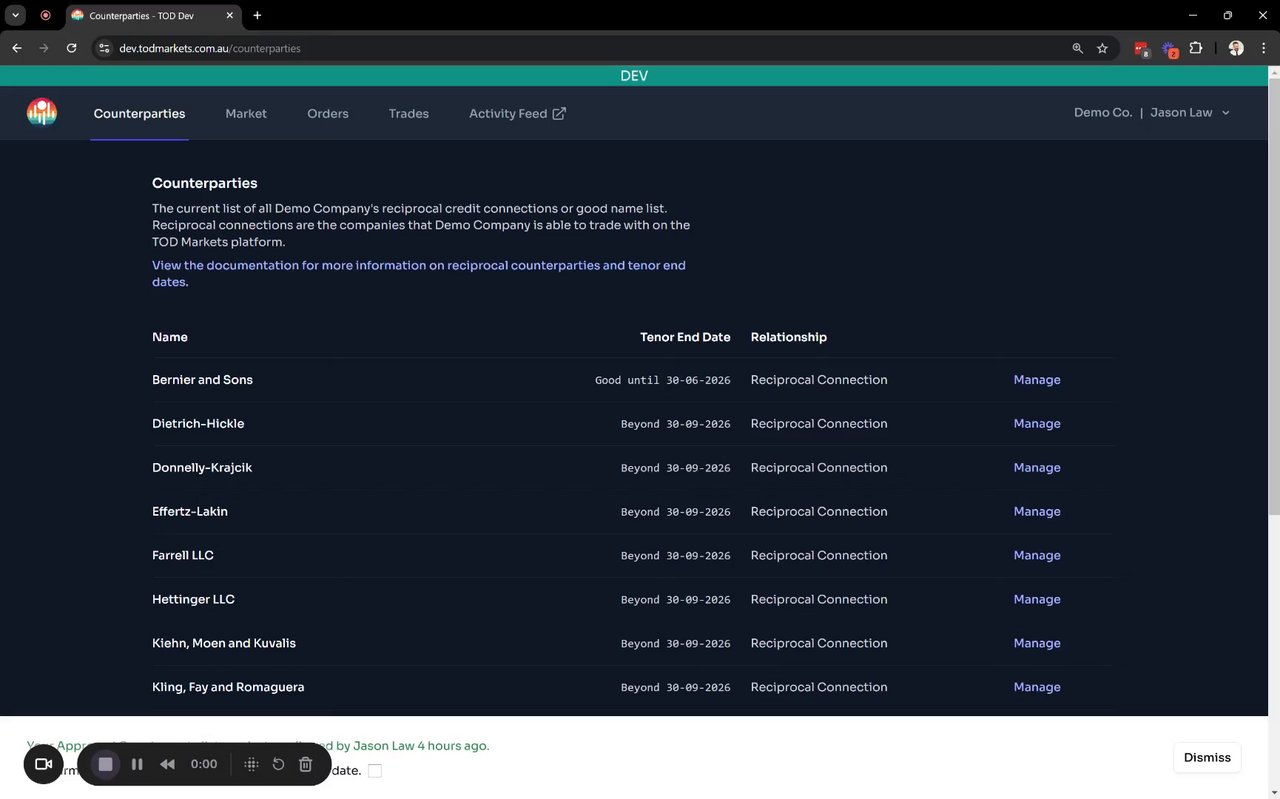The height and width of the screenshot is (799, 1280).
Task: Click the 'Tenor End Date' column header
Action: (x=685, y=337)
